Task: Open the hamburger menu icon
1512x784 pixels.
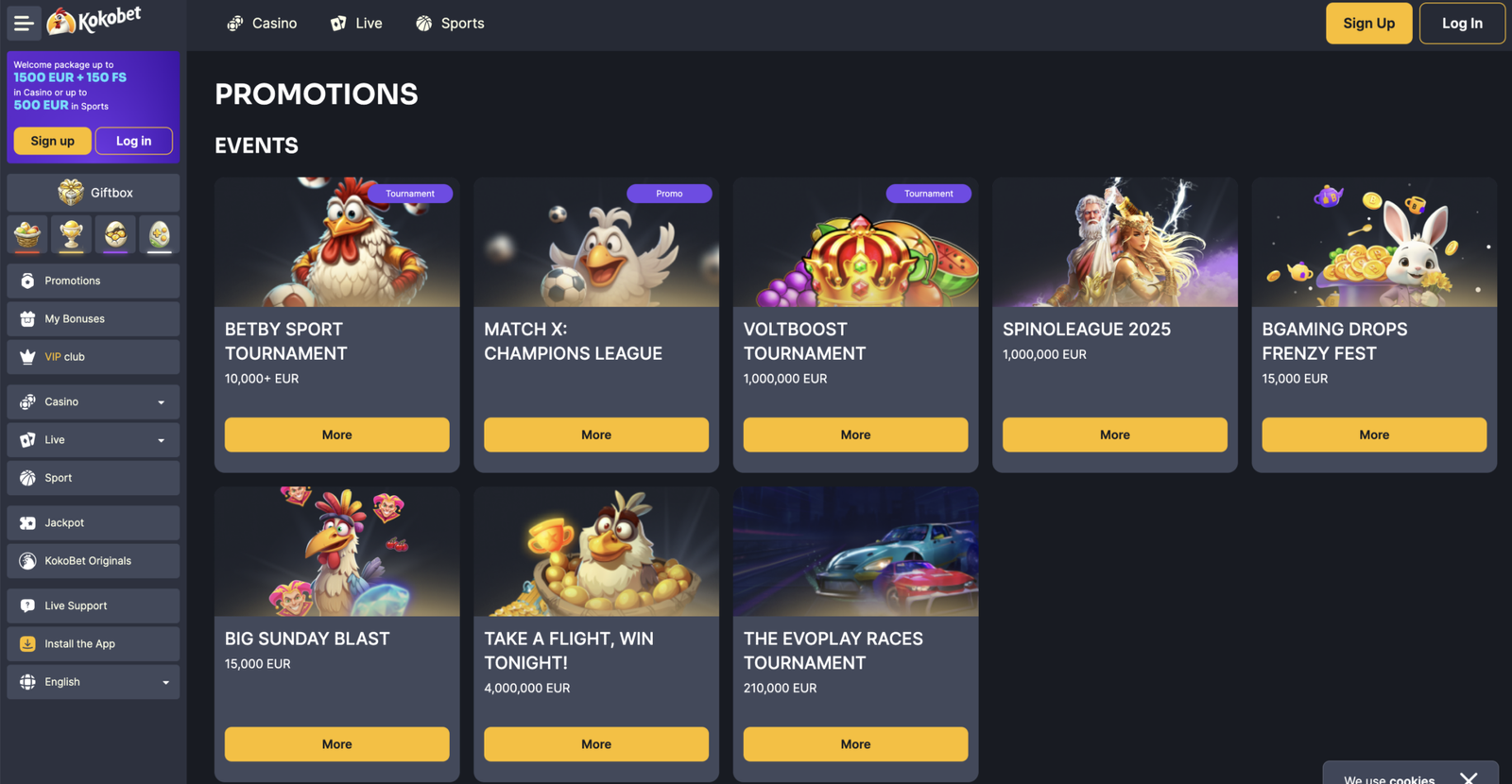Action: pos(24,23)
